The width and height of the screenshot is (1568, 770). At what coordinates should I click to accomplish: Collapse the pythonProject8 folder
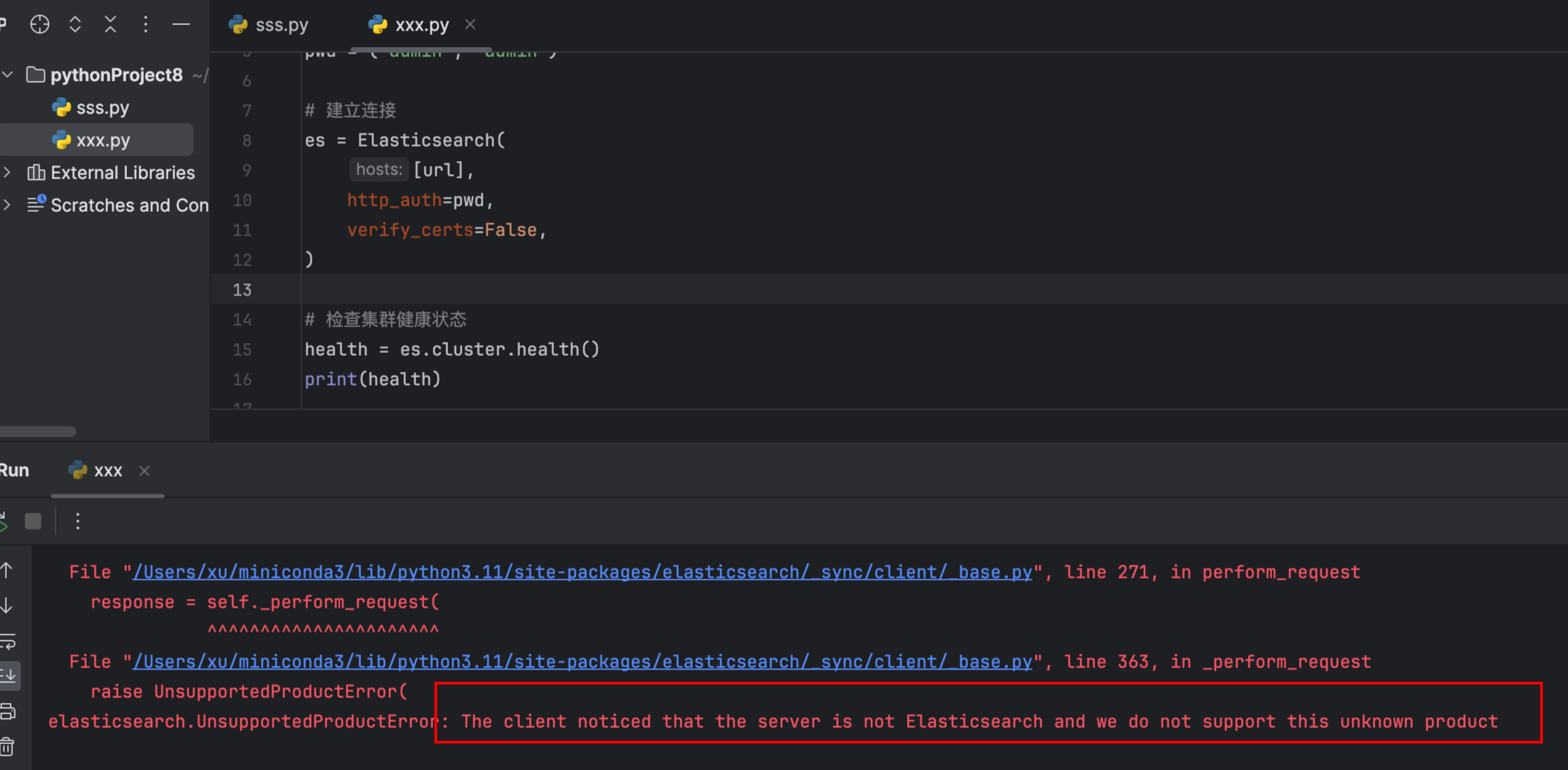tap(7, 74)
